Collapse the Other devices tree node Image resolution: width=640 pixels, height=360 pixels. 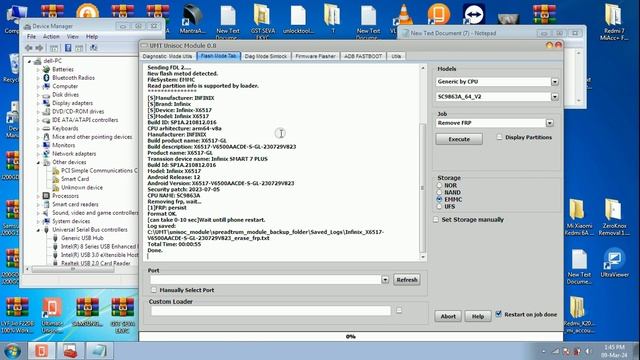click(x=38, y=162)
